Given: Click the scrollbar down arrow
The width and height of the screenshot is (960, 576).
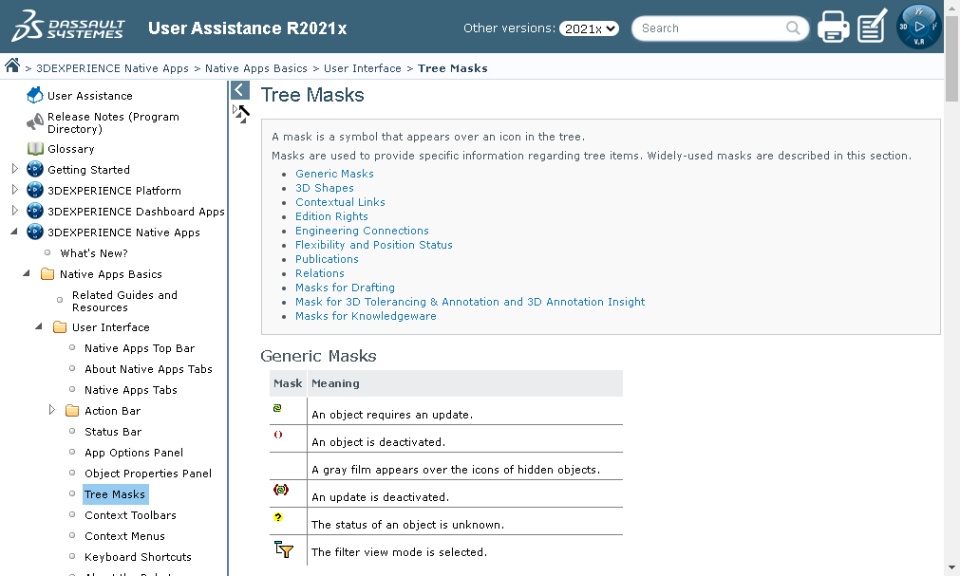Looking at the screenshot, I should coord(951,569).
